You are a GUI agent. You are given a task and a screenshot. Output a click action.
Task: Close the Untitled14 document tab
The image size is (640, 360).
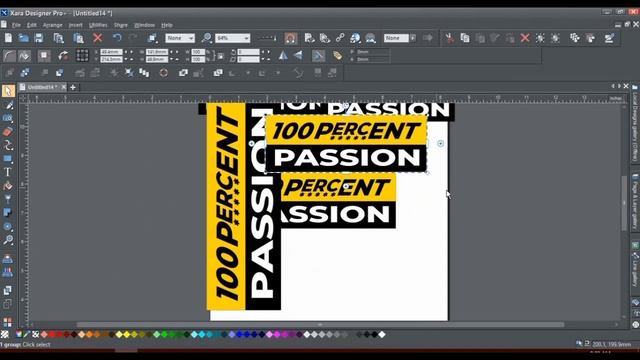[63, 87]
